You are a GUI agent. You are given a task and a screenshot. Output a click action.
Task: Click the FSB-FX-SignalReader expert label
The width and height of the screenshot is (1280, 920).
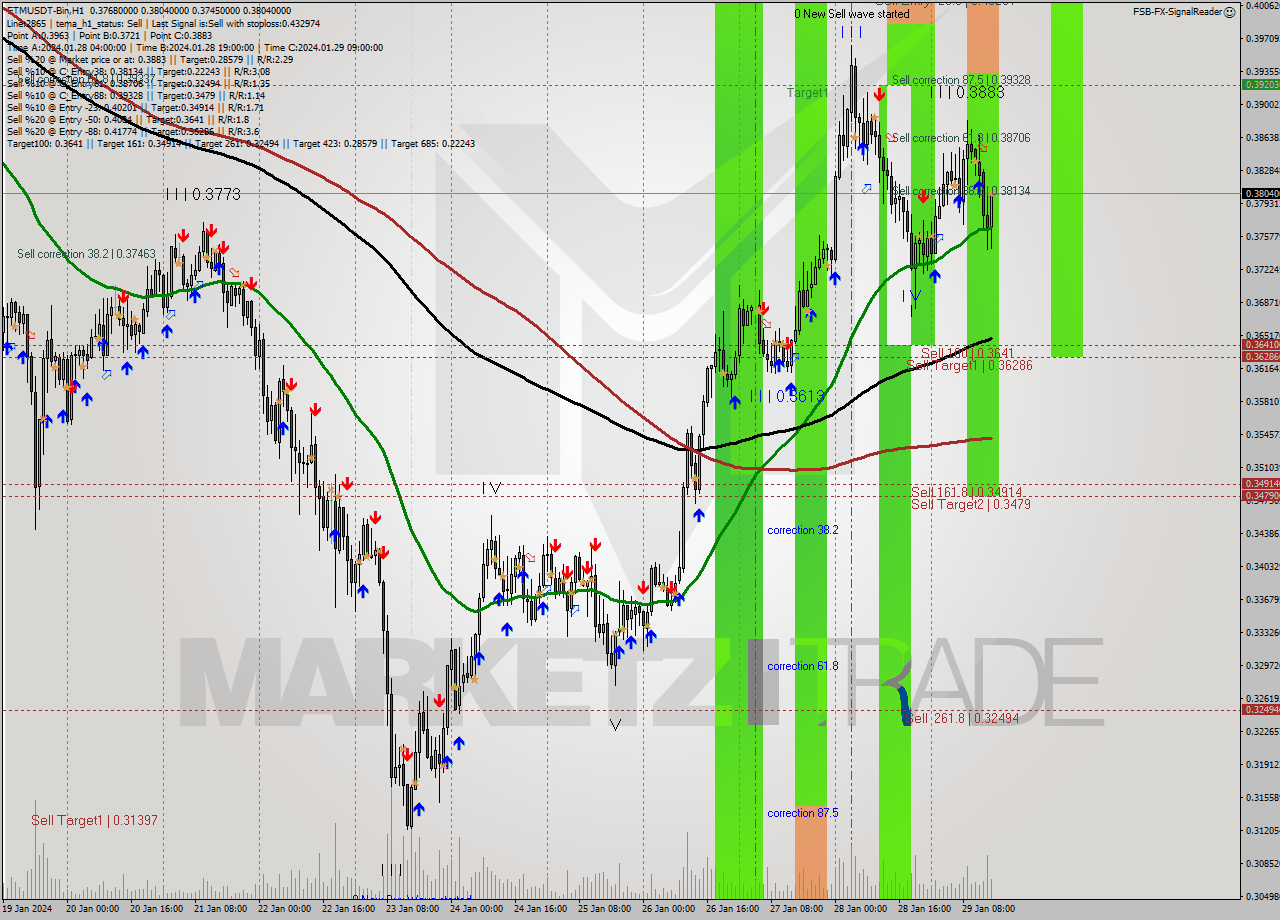tap(1177, 12)
